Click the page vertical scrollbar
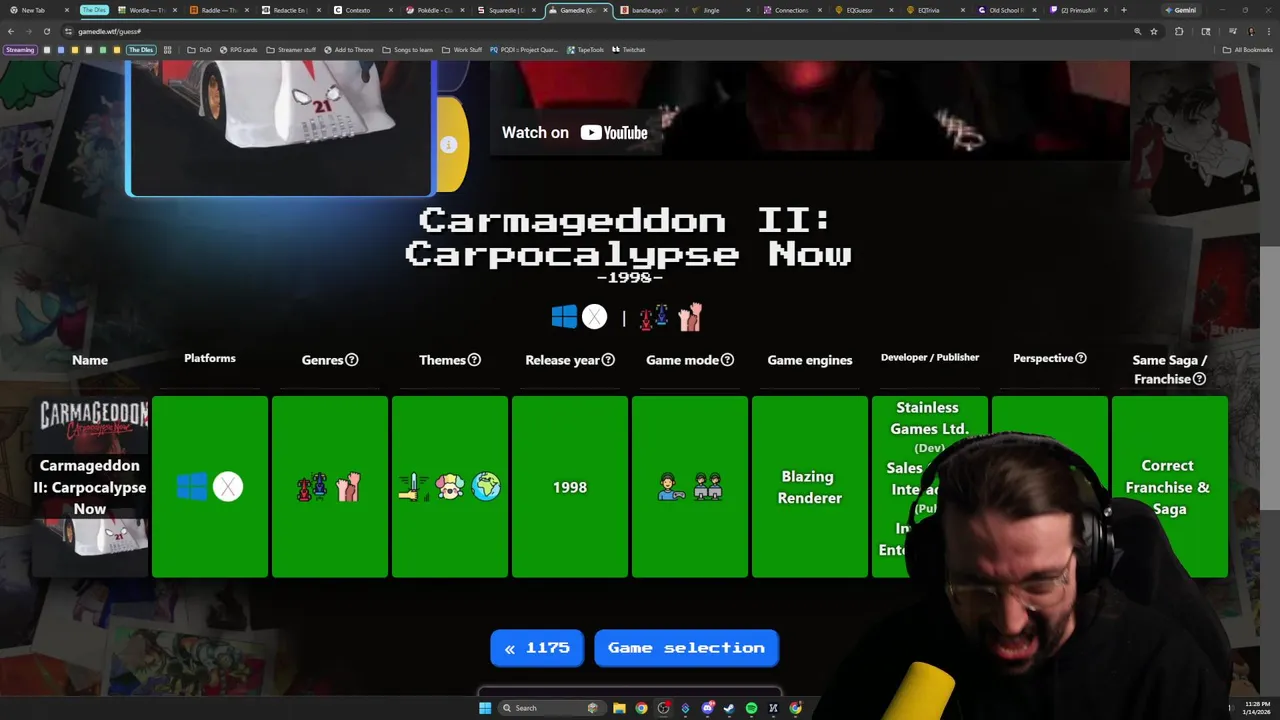Image resolution: width=1280 pixels, height=720 pixels. [1270, 380]
